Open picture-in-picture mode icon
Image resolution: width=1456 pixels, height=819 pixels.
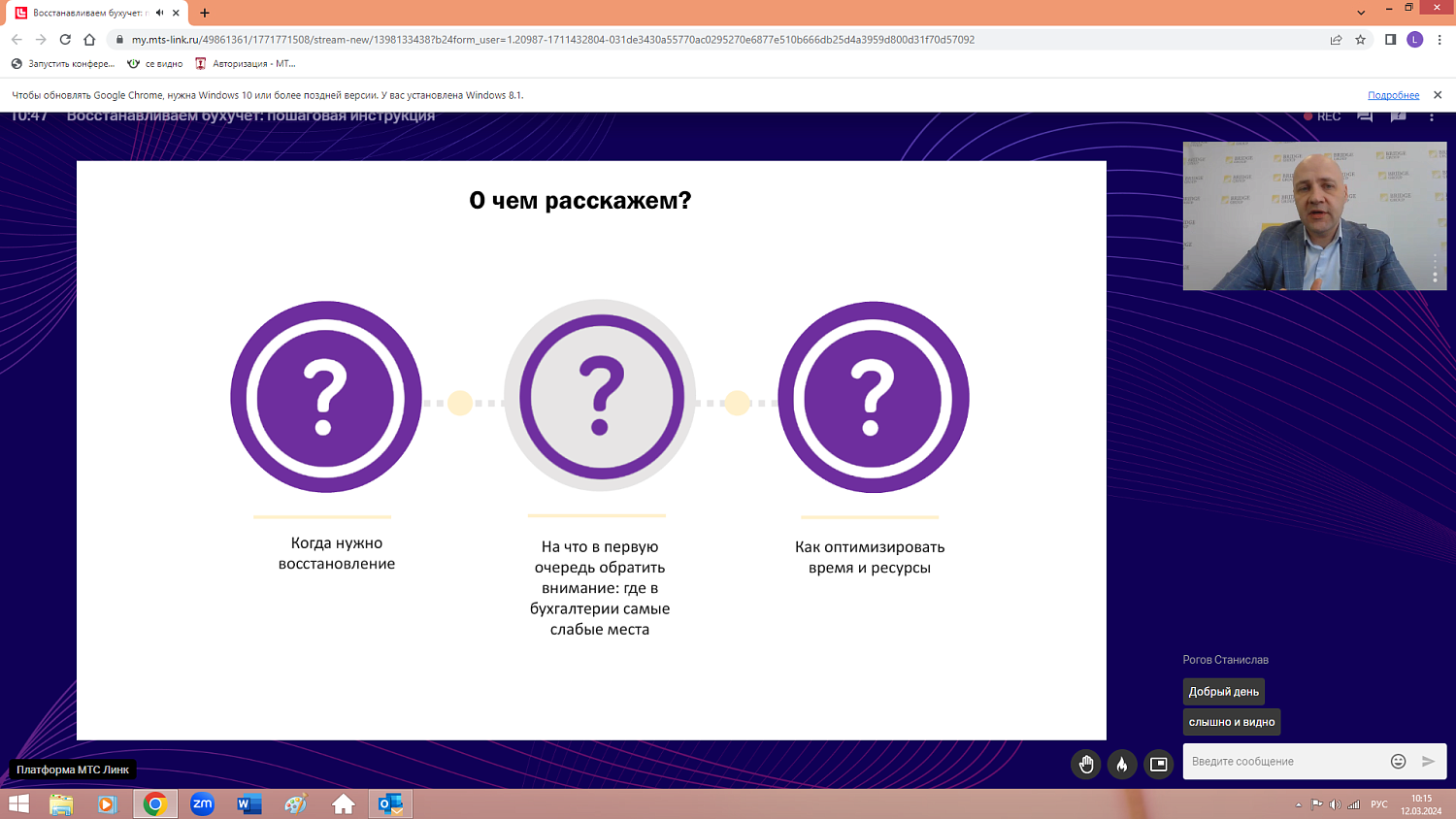click(x=1157, y=764)
